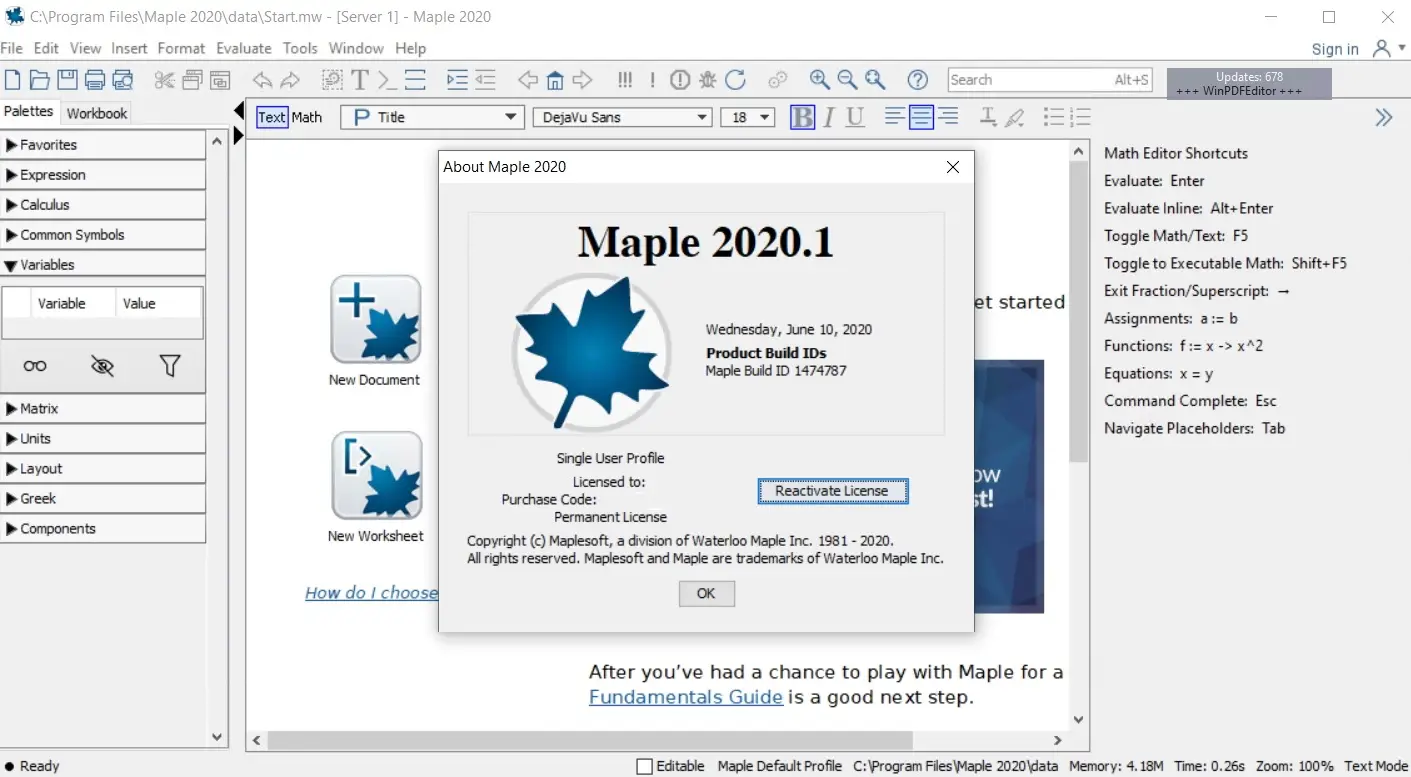The height and width of the screenshot is (777, 1411).
Task: Switch input to Math mode
Action: (307, 117)
